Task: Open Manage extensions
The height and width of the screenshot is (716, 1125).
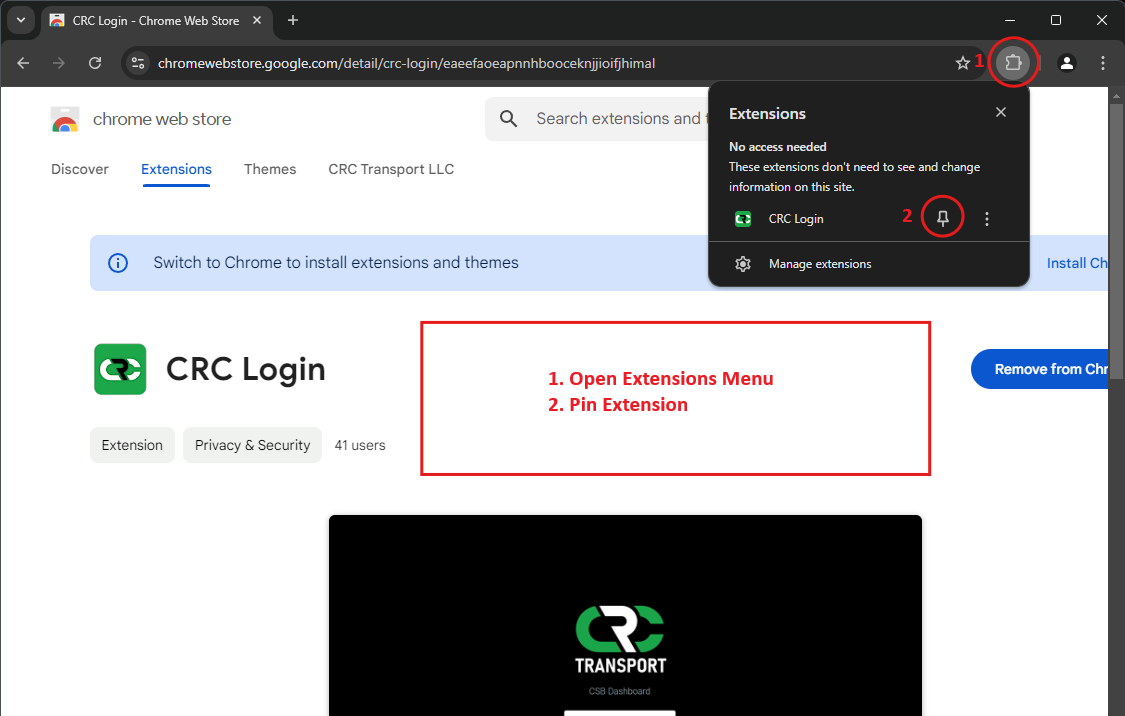Action: [x=819, y=264]
